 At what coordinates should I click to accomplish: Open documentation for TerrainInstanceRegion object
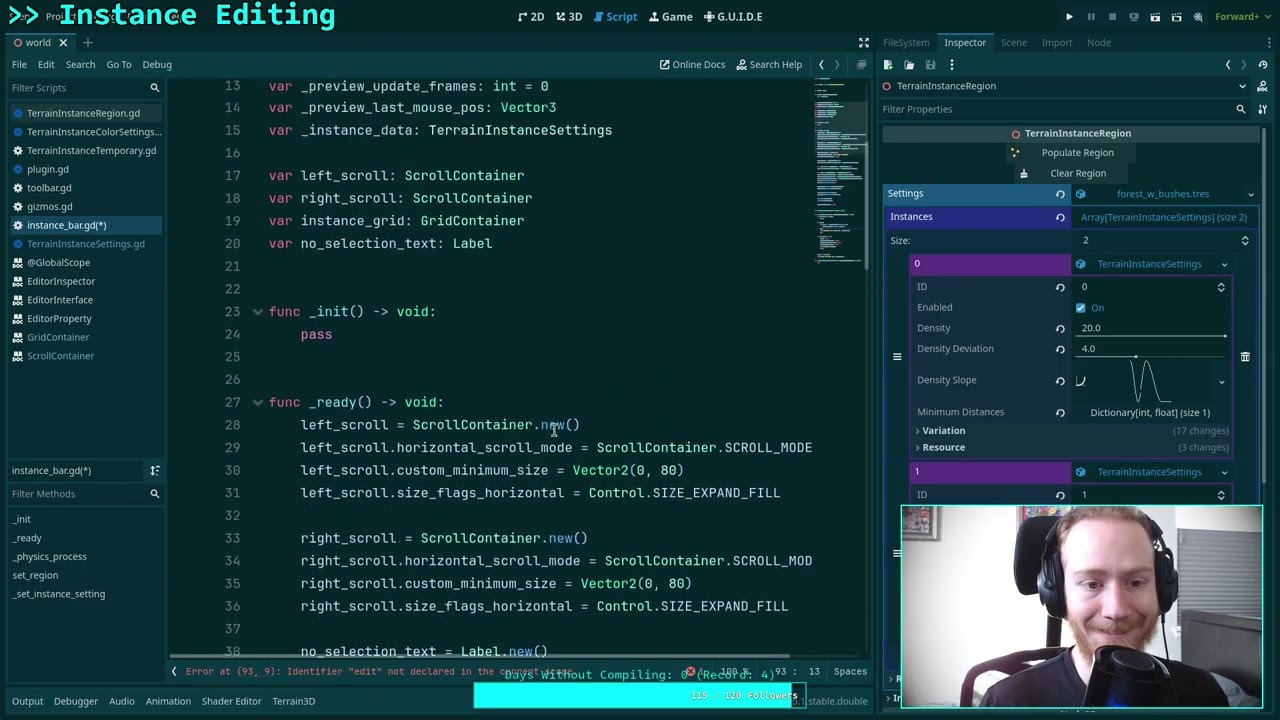[1263, 86]
